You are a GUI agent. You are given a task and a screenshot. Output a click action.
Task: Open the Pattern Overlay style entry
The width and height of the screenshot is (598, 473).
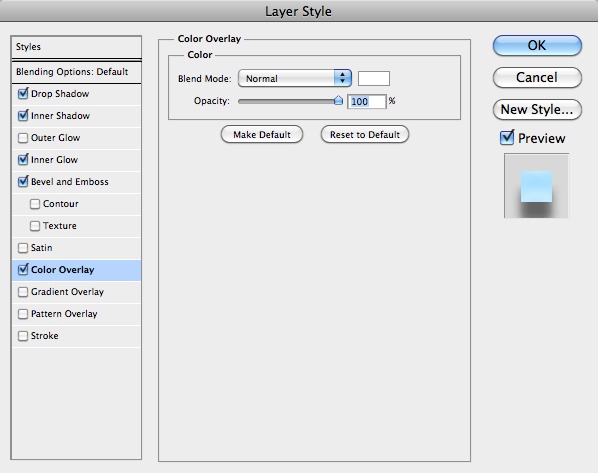point(76,314)
